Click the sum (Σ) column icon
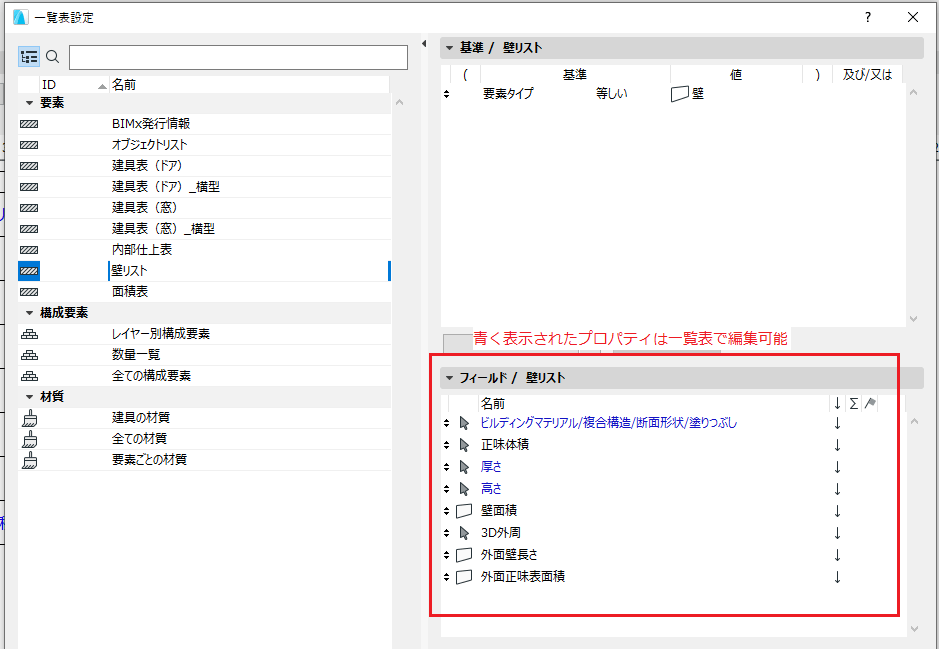939x649 pixels. 855,403
